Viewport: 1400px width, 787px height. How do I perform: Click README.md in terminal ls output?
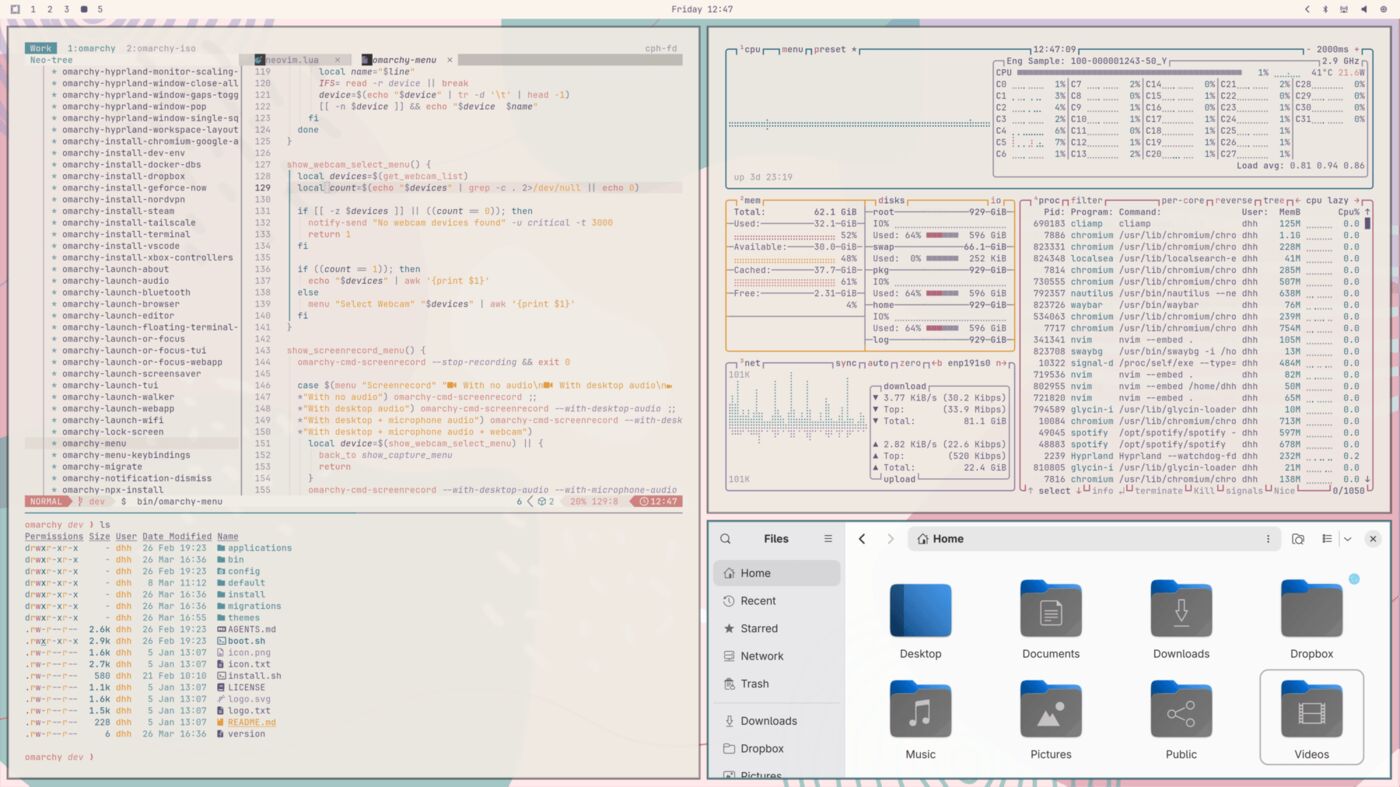(251, 723)
